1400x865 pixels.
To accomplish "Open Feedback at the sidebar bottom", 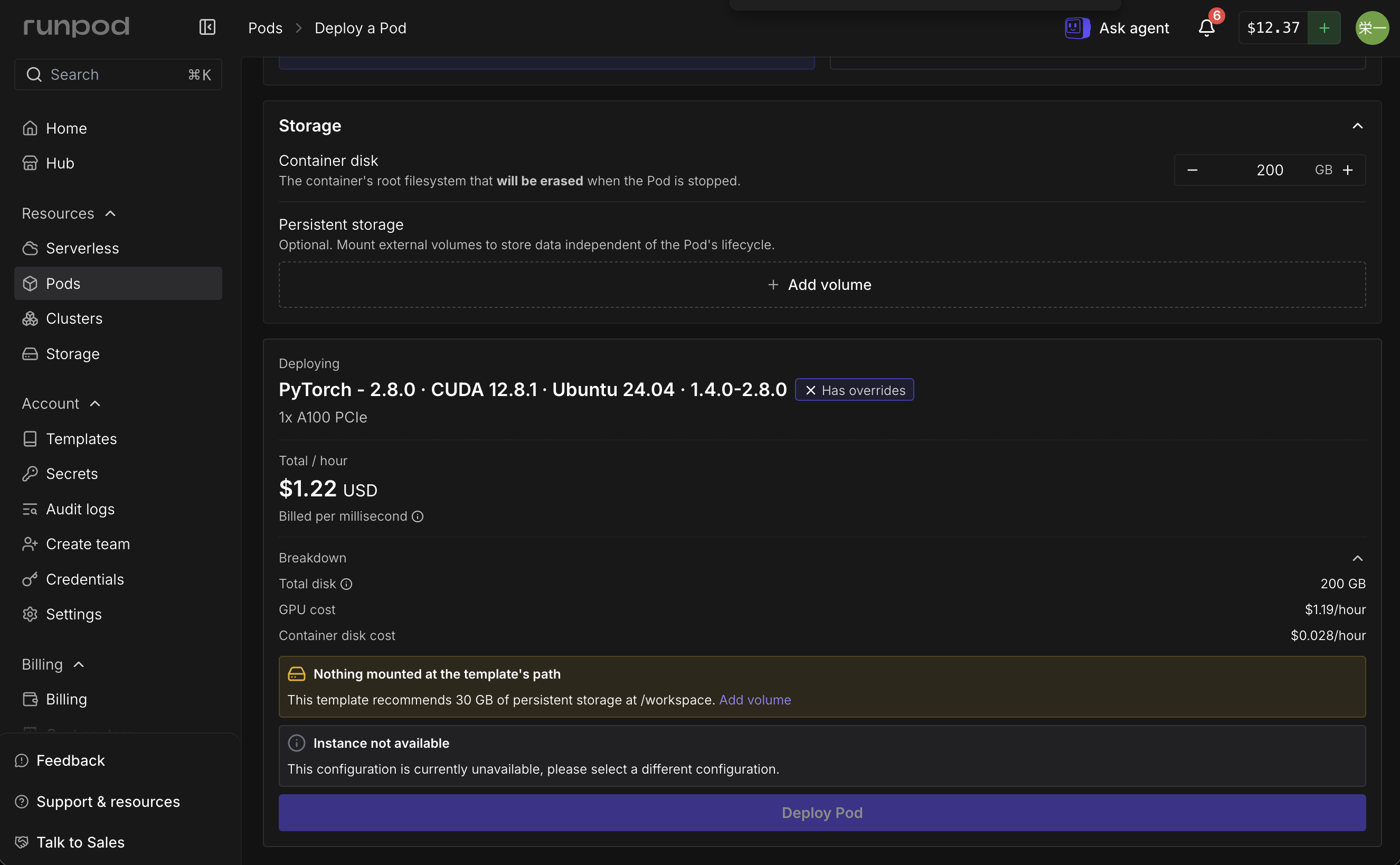I will (x=60, y=760).
